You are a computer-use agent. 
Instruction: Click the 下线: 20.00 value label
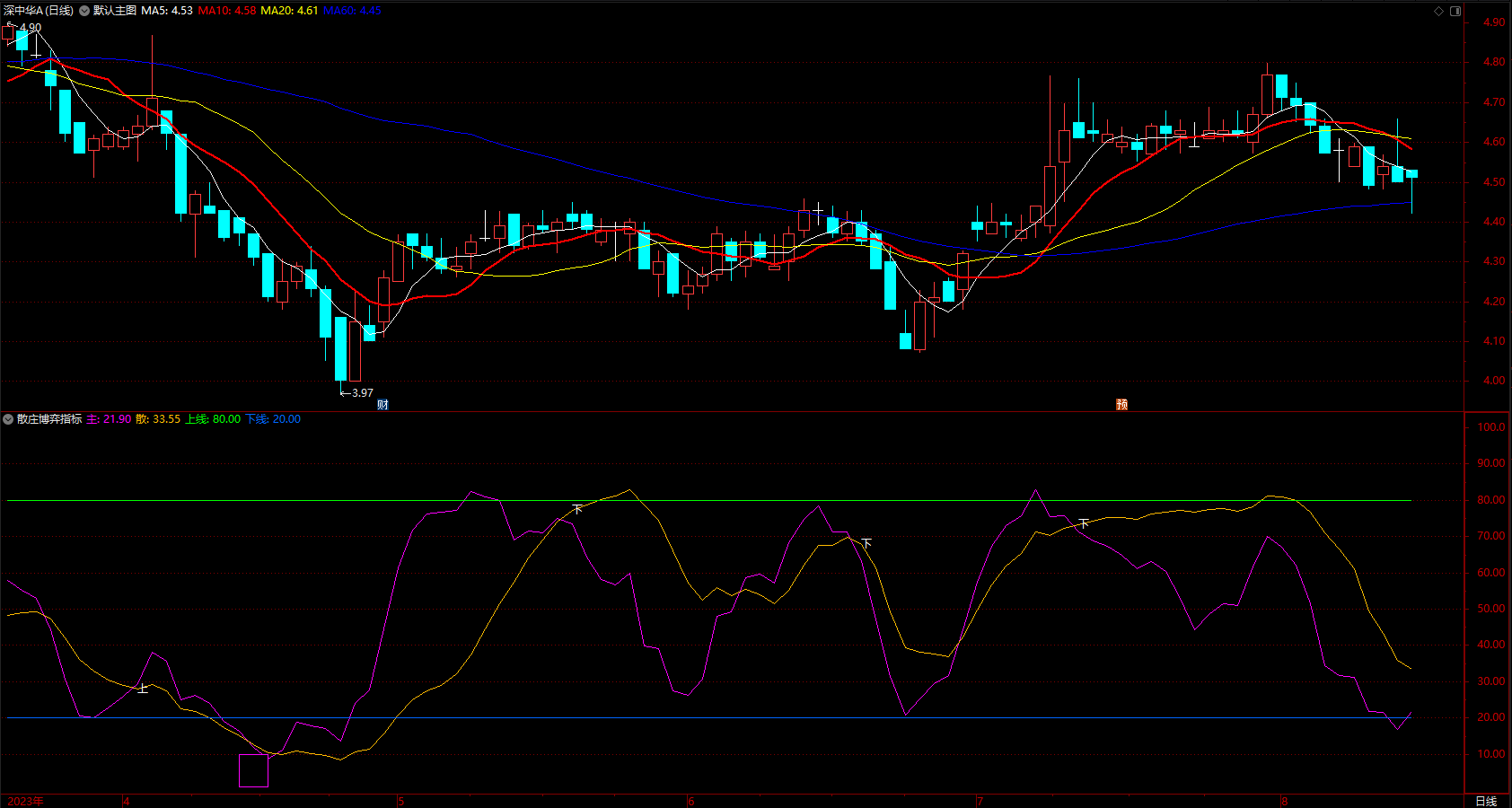click(273, 419)
